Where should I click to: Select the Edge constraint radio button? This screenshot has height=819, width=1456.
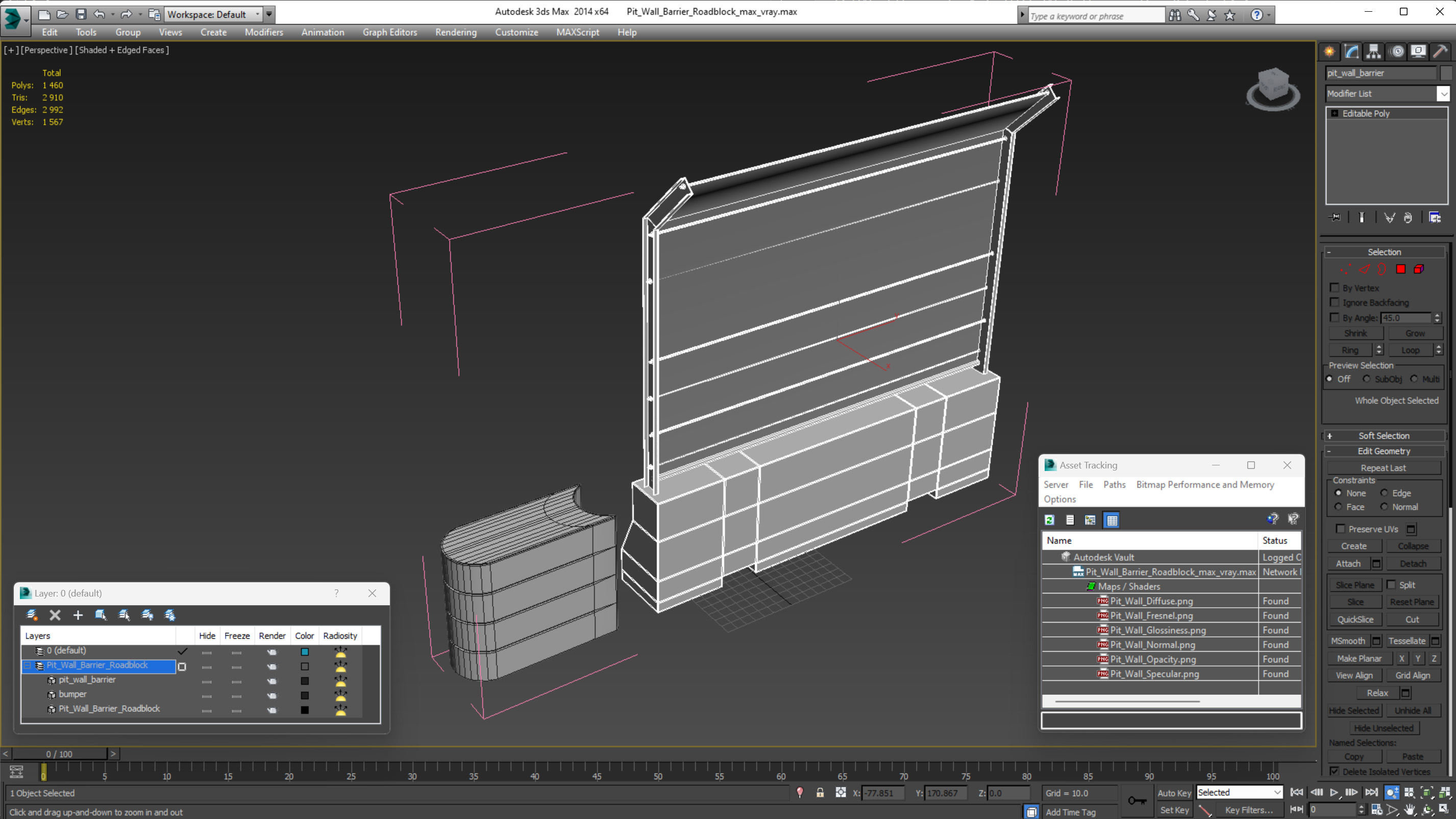click(x=1384, y=493)
